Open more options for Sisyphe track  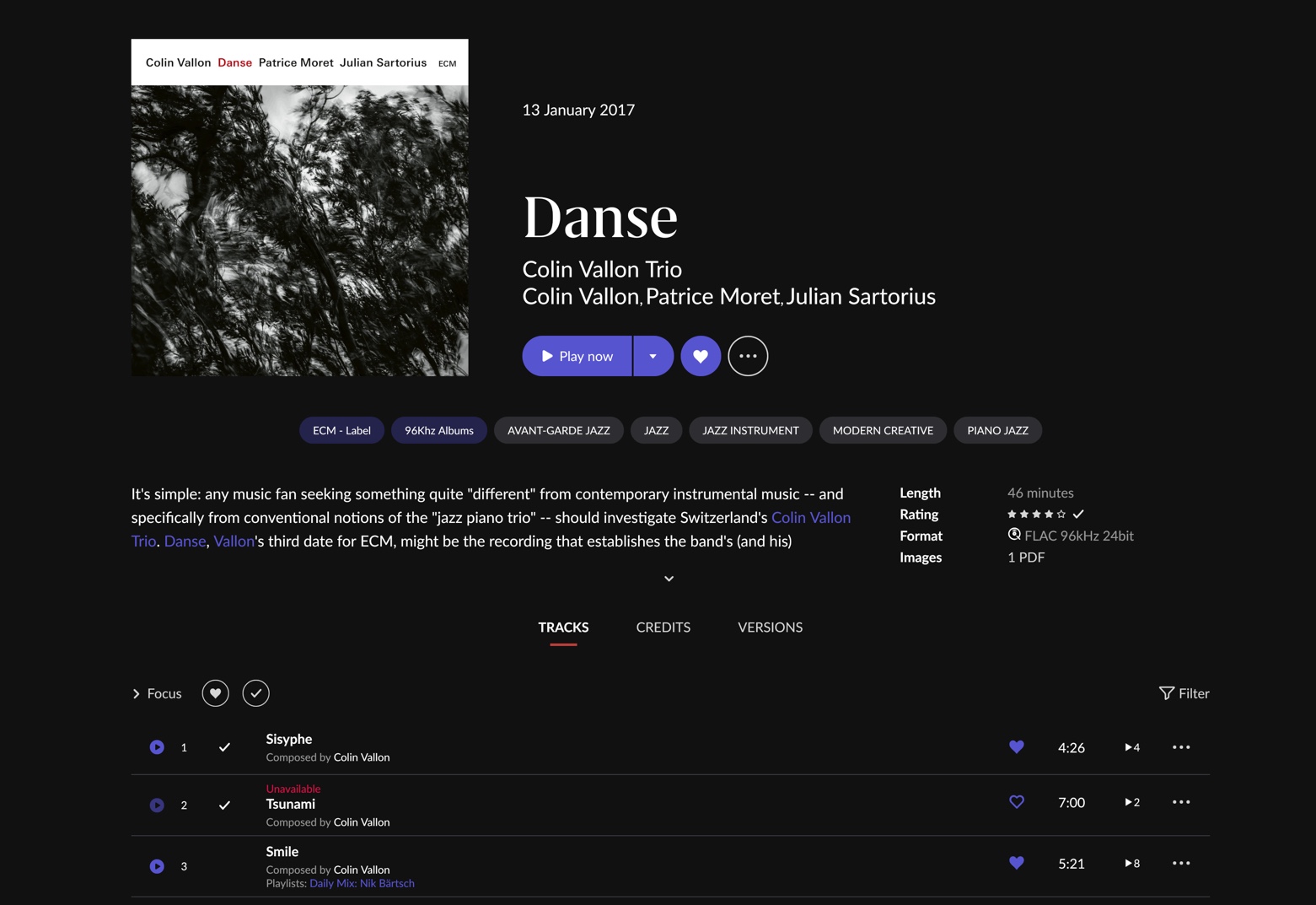click(1180, 747)
